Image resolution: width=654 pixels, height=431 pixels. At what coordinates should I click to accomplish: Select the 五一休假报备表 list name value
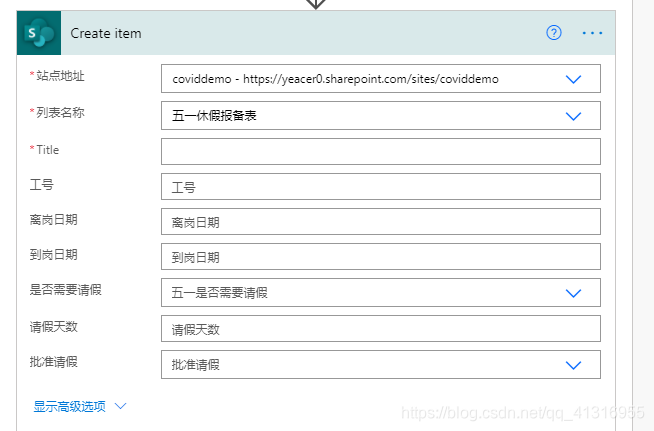(x=214, y=116)
